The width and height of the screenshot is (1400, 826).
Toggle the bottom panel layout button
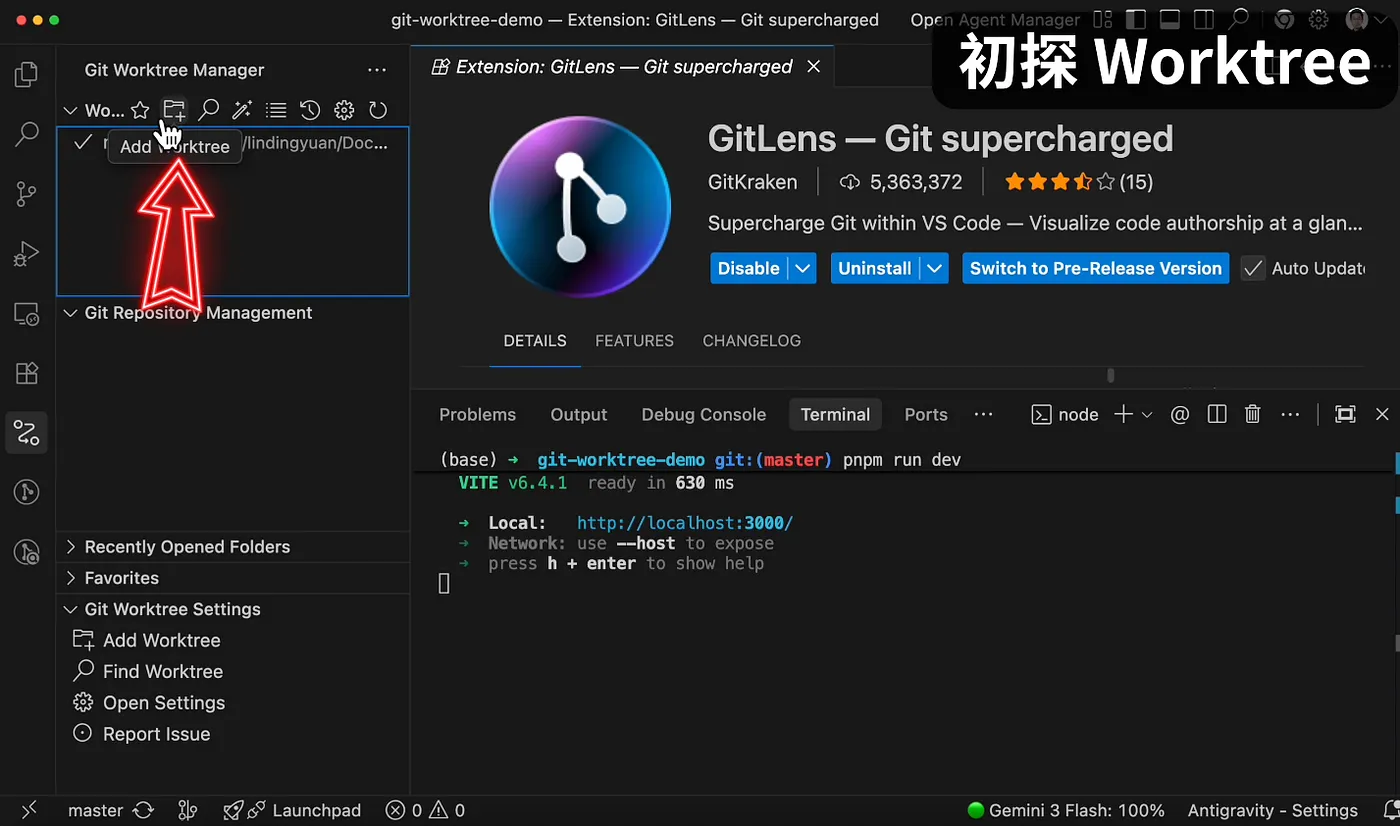1170,20
